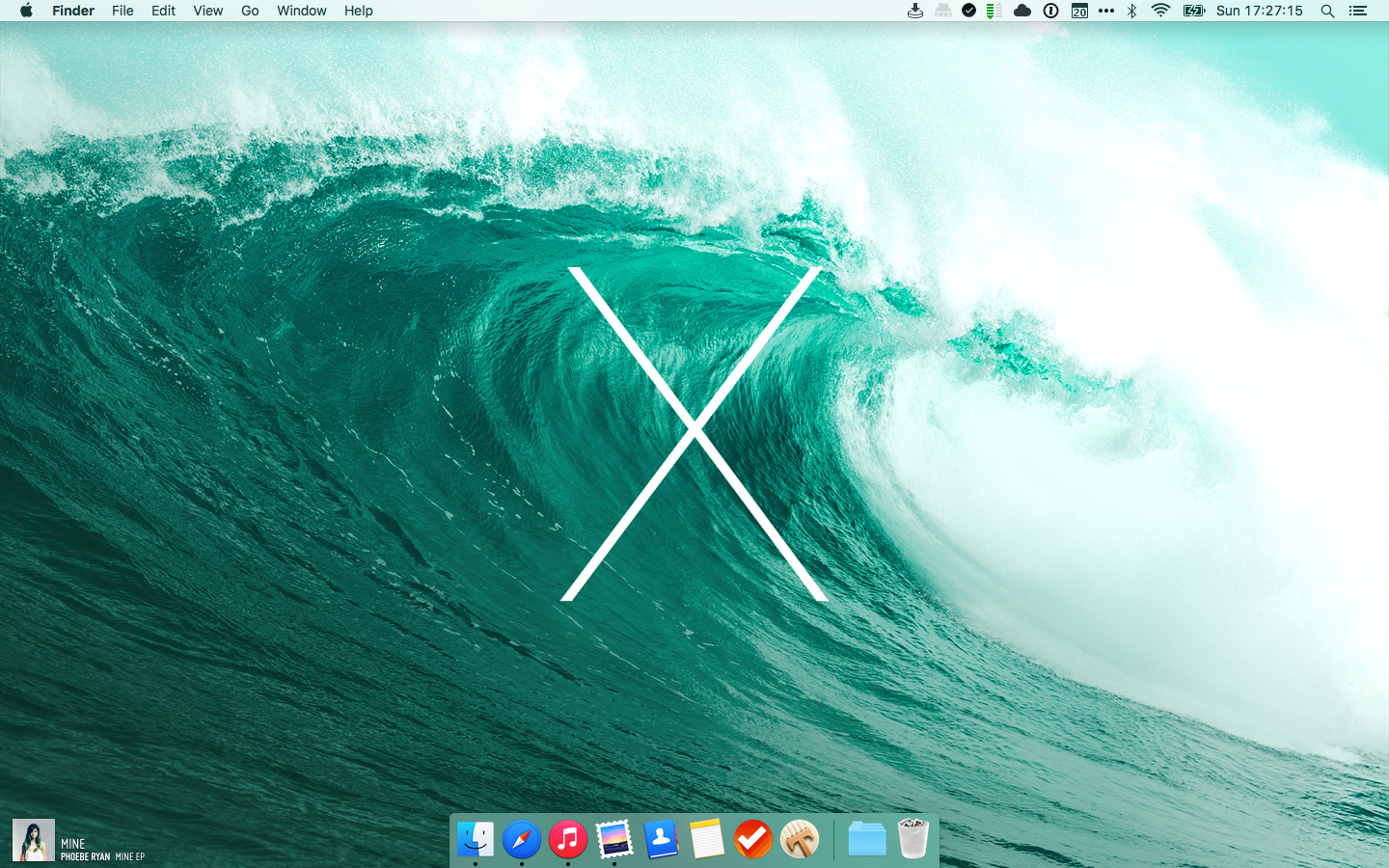Click the download tray menu bar icon
The height and width of the screenshot is (868, 1389).
click(x=915, y=11)
